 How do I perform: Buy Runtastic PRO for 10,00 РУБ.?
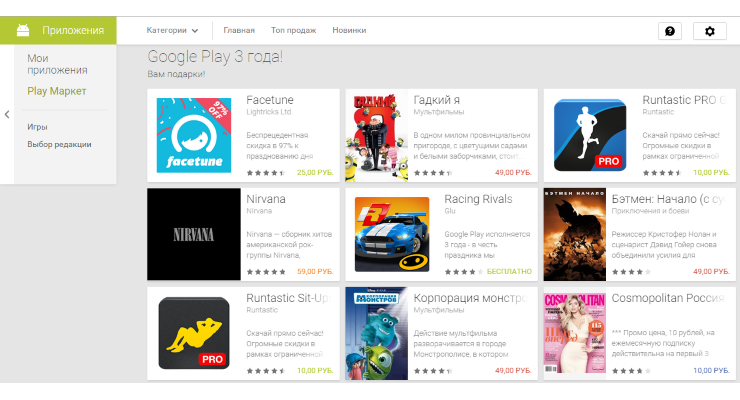(711, 173)
